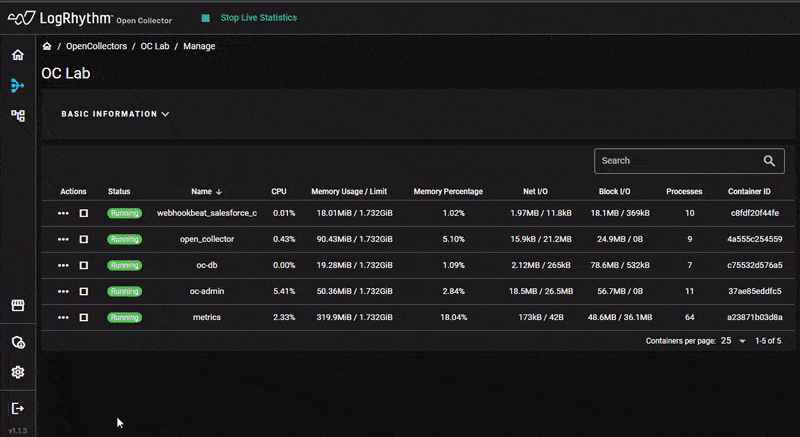
Task: Click the logout icon in sidebar
Action: point(18,408)
